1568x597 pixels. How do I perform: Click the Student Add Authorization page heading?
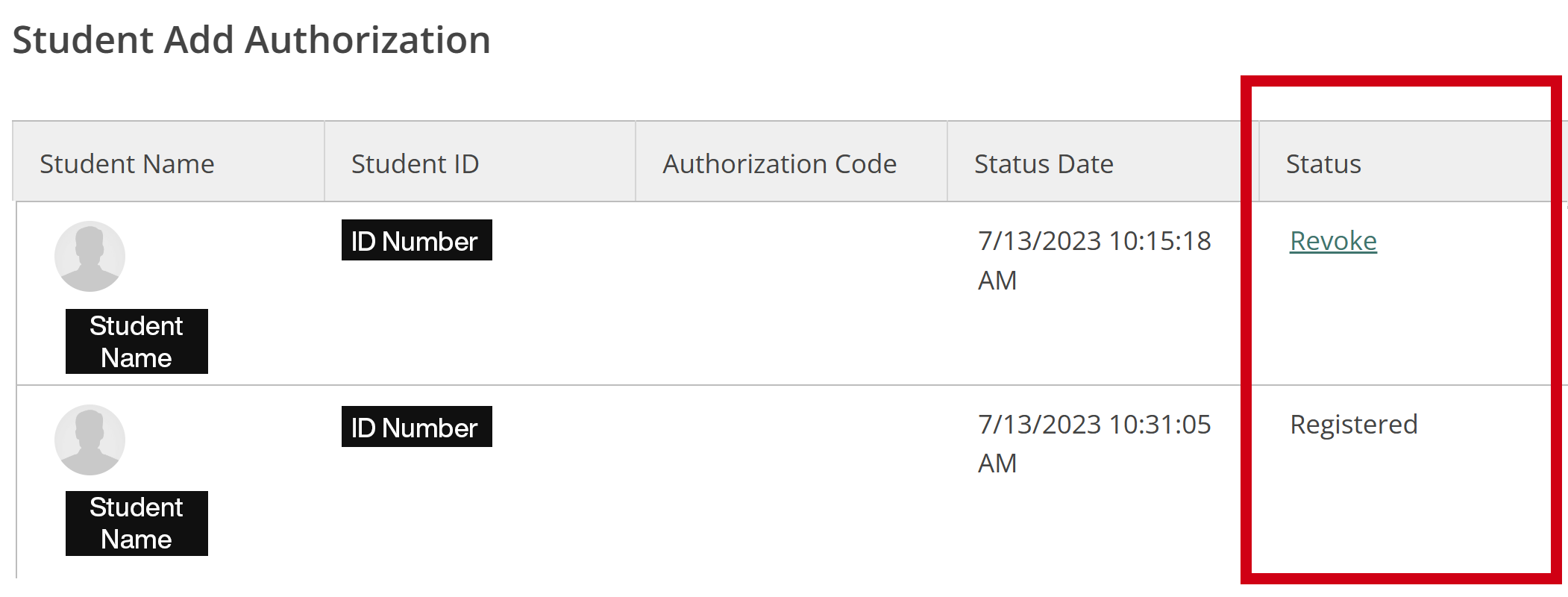tap(251, 40)
